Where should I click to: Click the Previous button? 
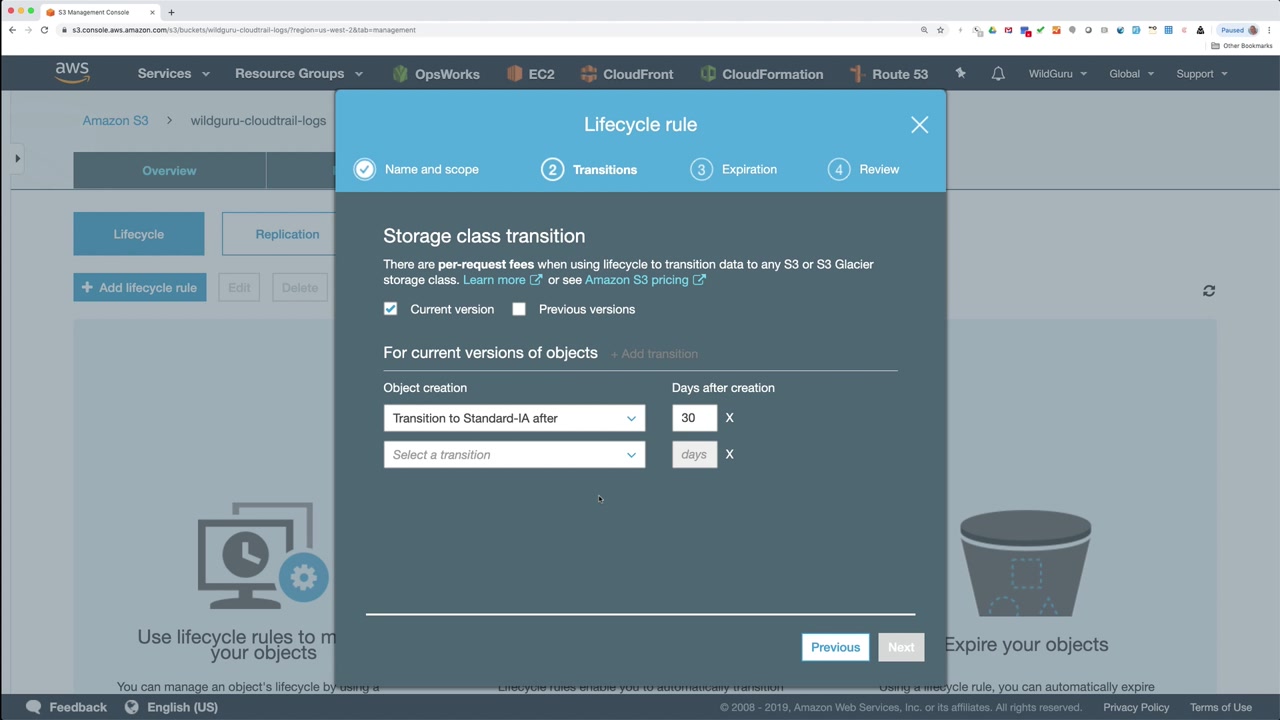835,647
